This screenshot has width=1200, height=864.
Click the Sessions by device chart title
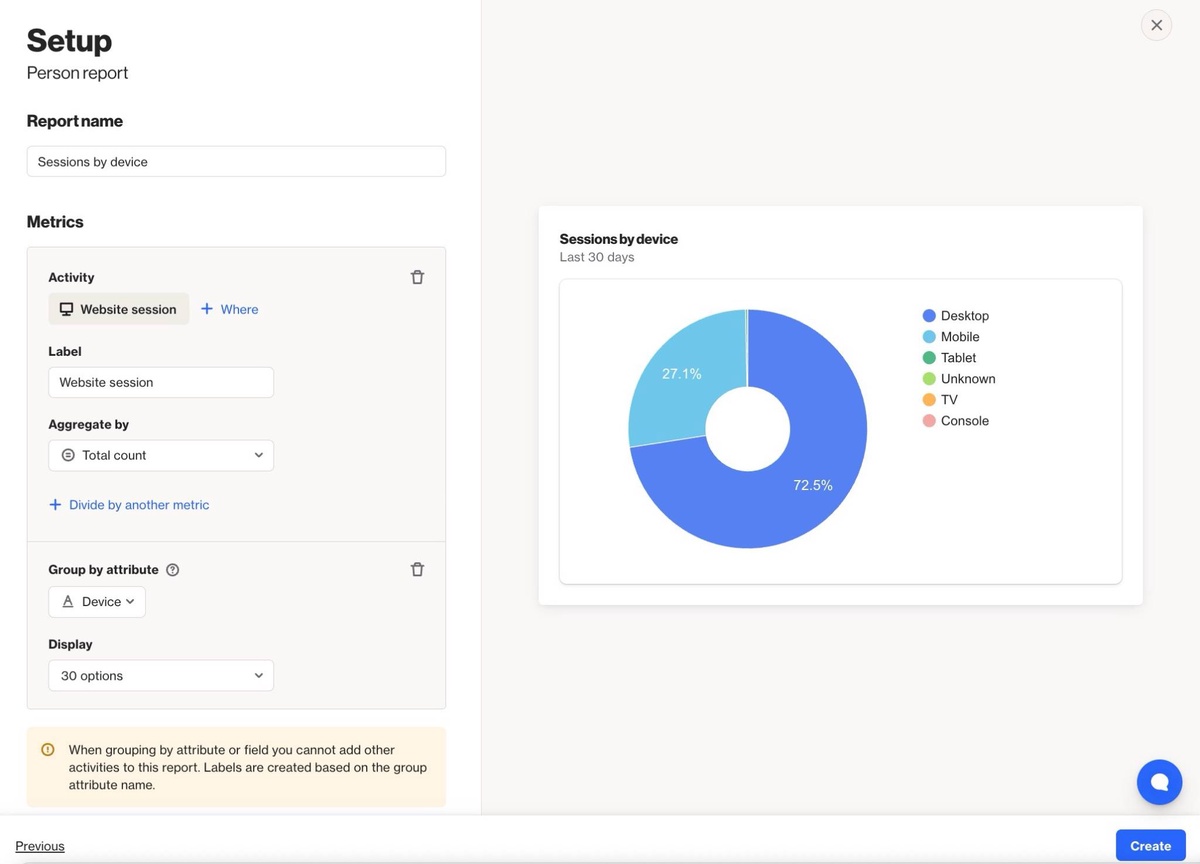(x=619, y=239)
